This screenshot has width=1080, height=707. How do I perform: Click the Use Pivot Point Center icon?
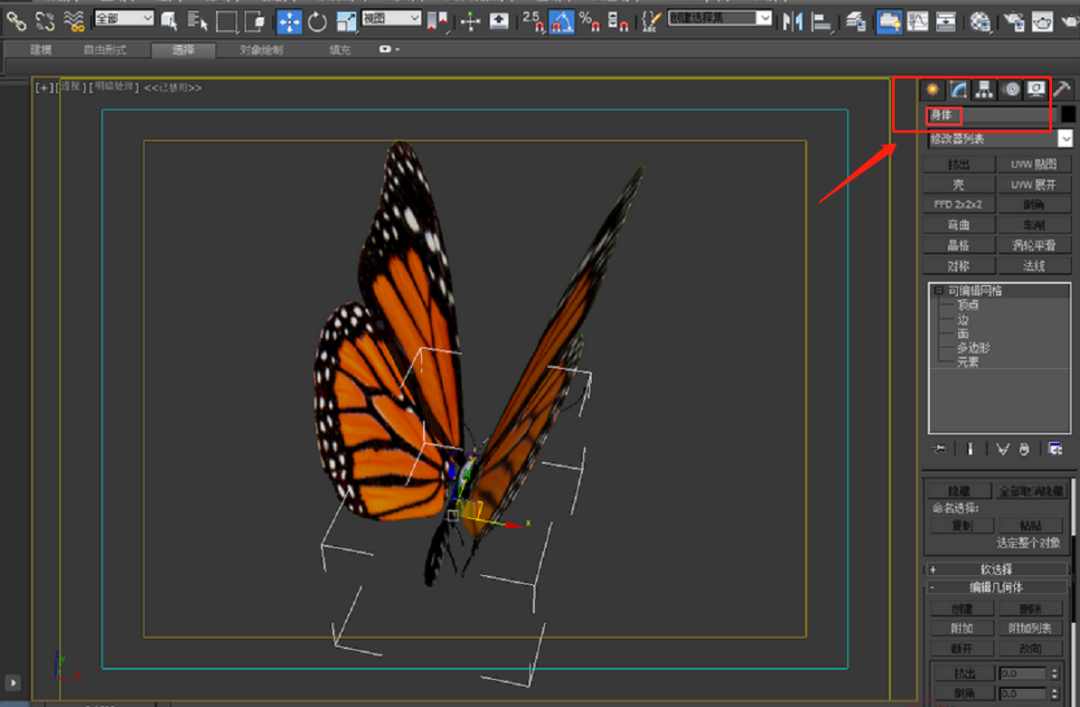click(x=437, y=21)
